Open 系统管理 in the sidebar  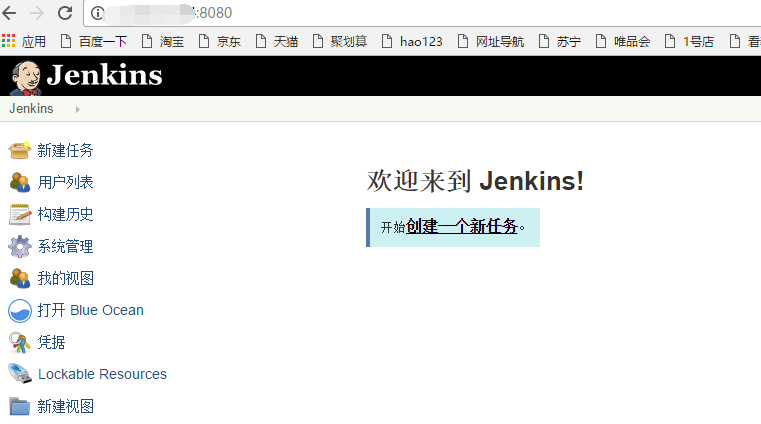click(66, 246)
